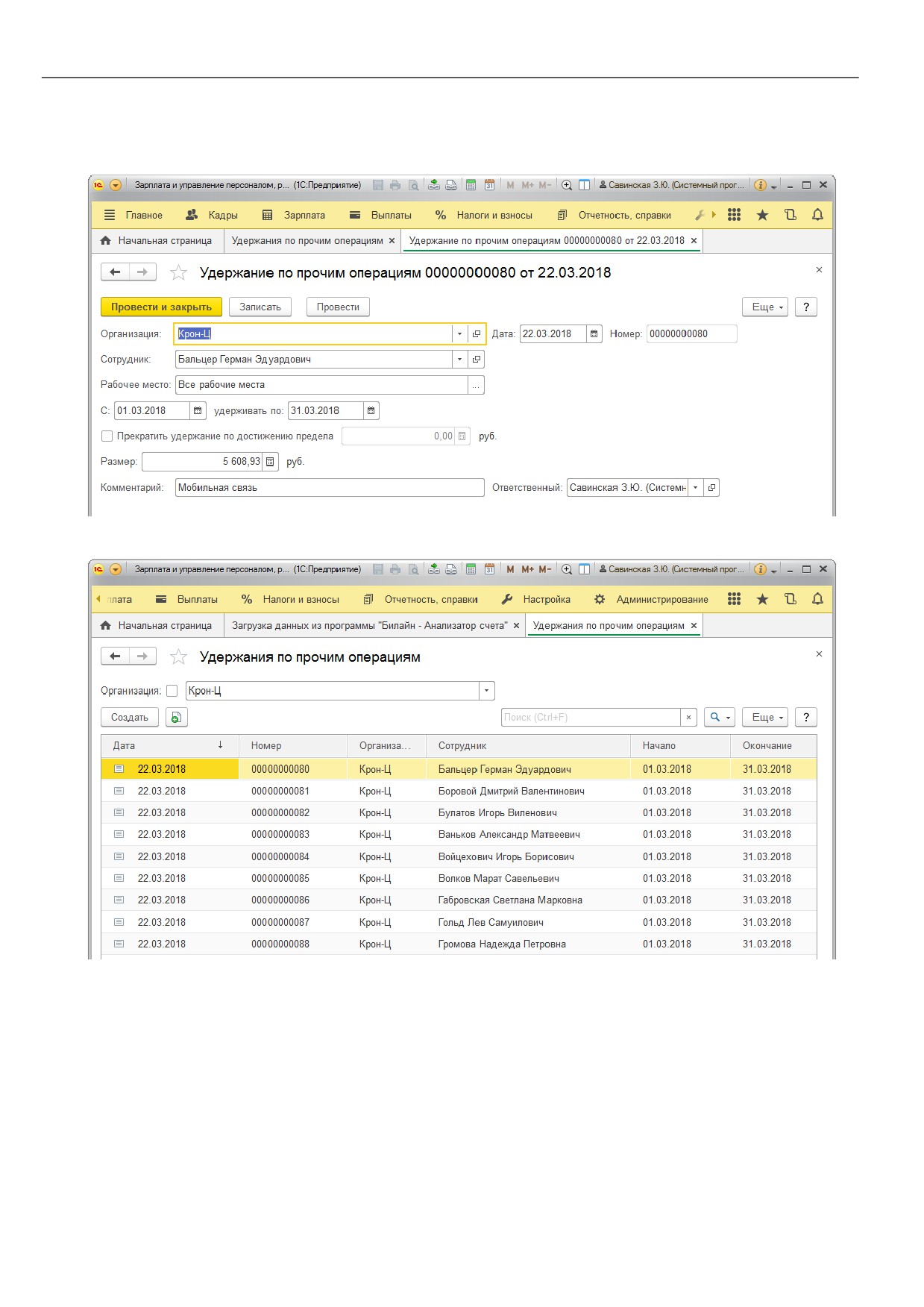Sort by Сотрудник column header
The height and width of the screenshot is (1307, 924).
point(528,745)
